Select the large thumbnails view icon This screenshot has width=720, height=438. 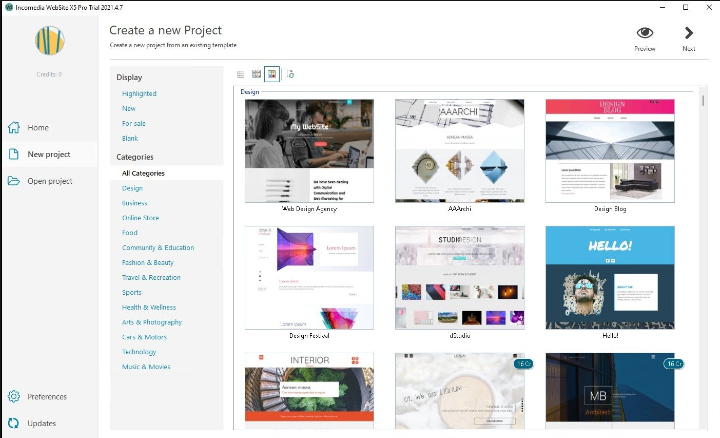tap(272, 74)
